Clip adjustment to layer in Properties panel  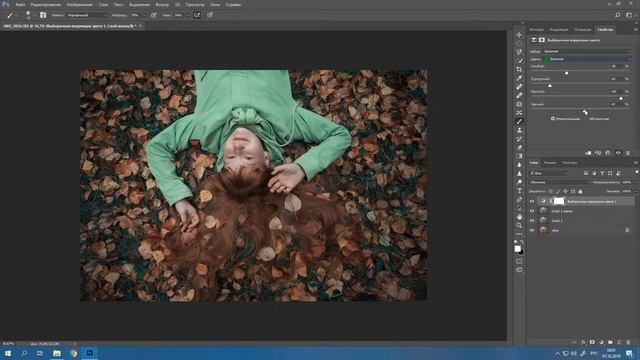click(588, 153)
